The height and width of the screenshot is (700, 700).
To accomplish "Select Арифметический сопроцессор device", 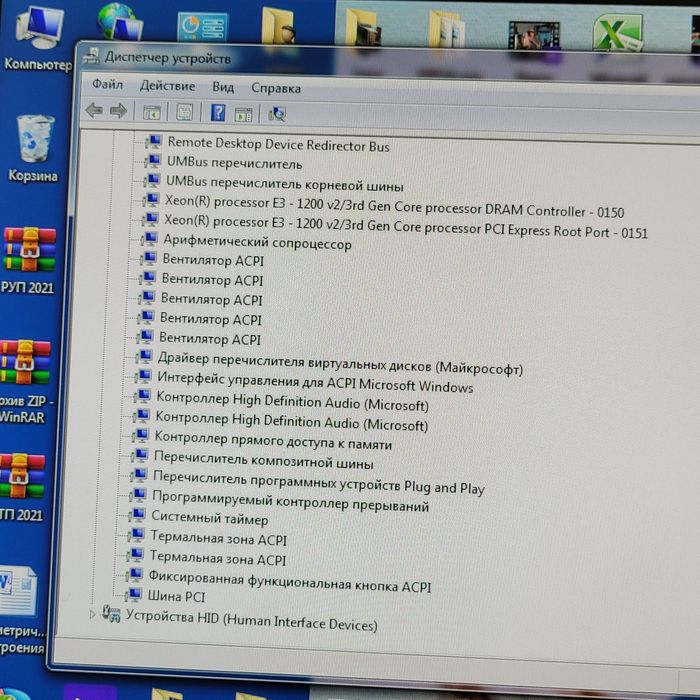I will pos(257,242).
